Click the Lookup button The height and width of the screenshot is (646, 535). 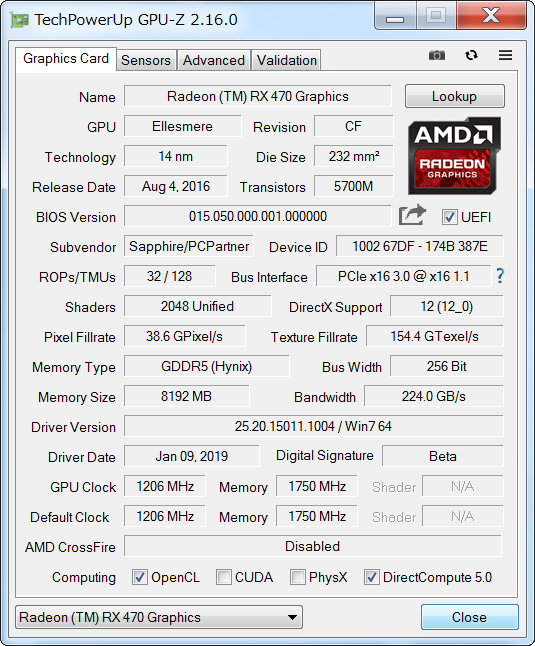pos(455,96)
